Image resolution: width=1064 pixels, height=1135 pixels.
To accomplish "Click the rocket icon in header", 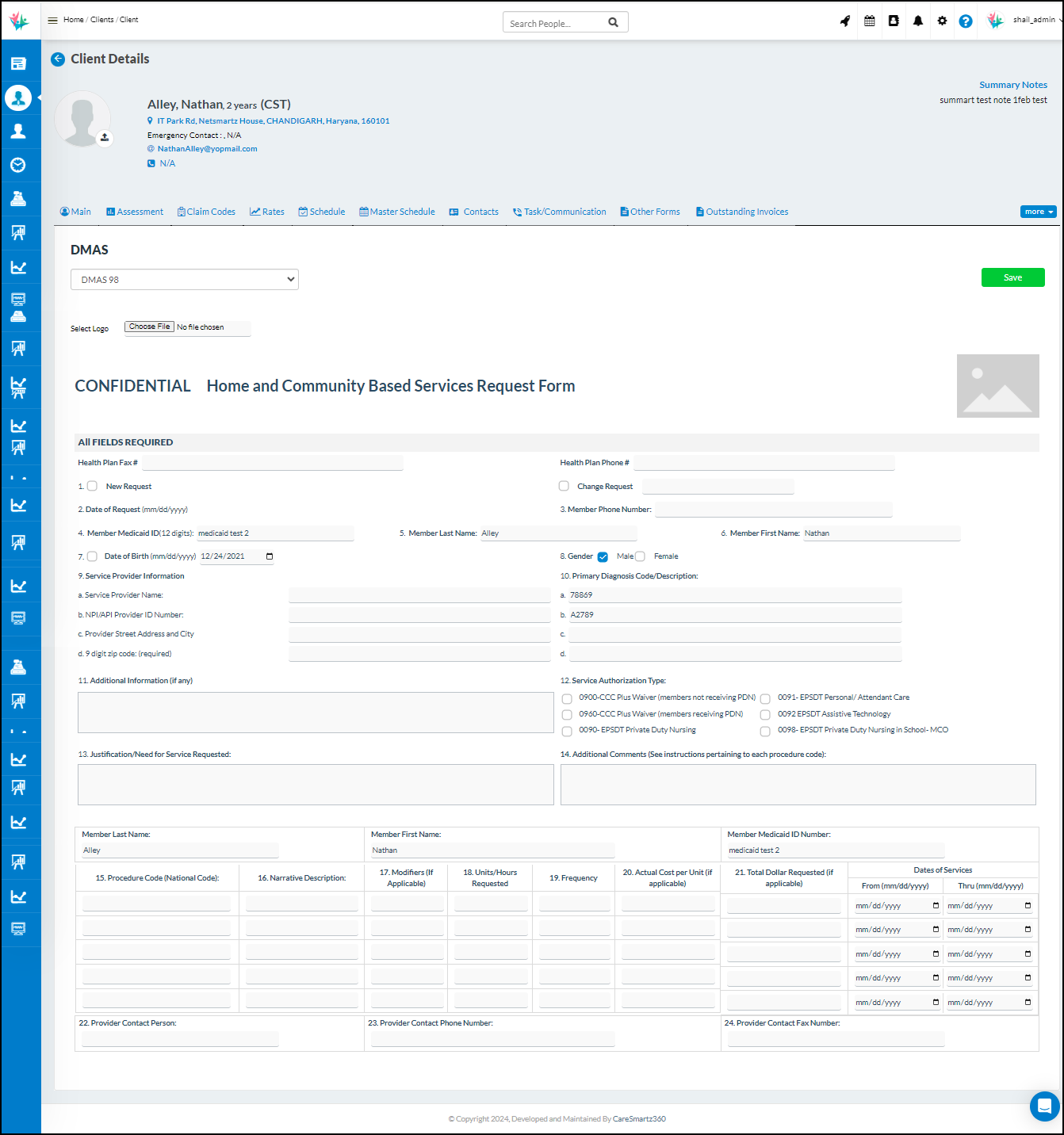I will [x=845, y=21].
